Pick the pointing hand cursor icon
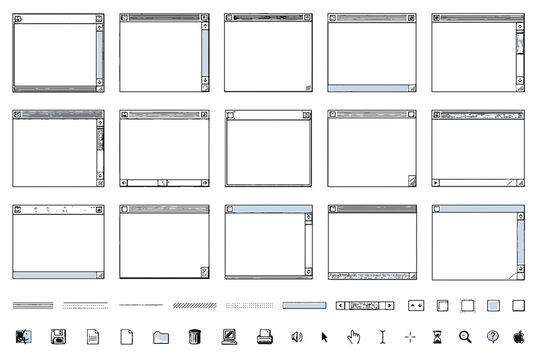 (353, 337)
